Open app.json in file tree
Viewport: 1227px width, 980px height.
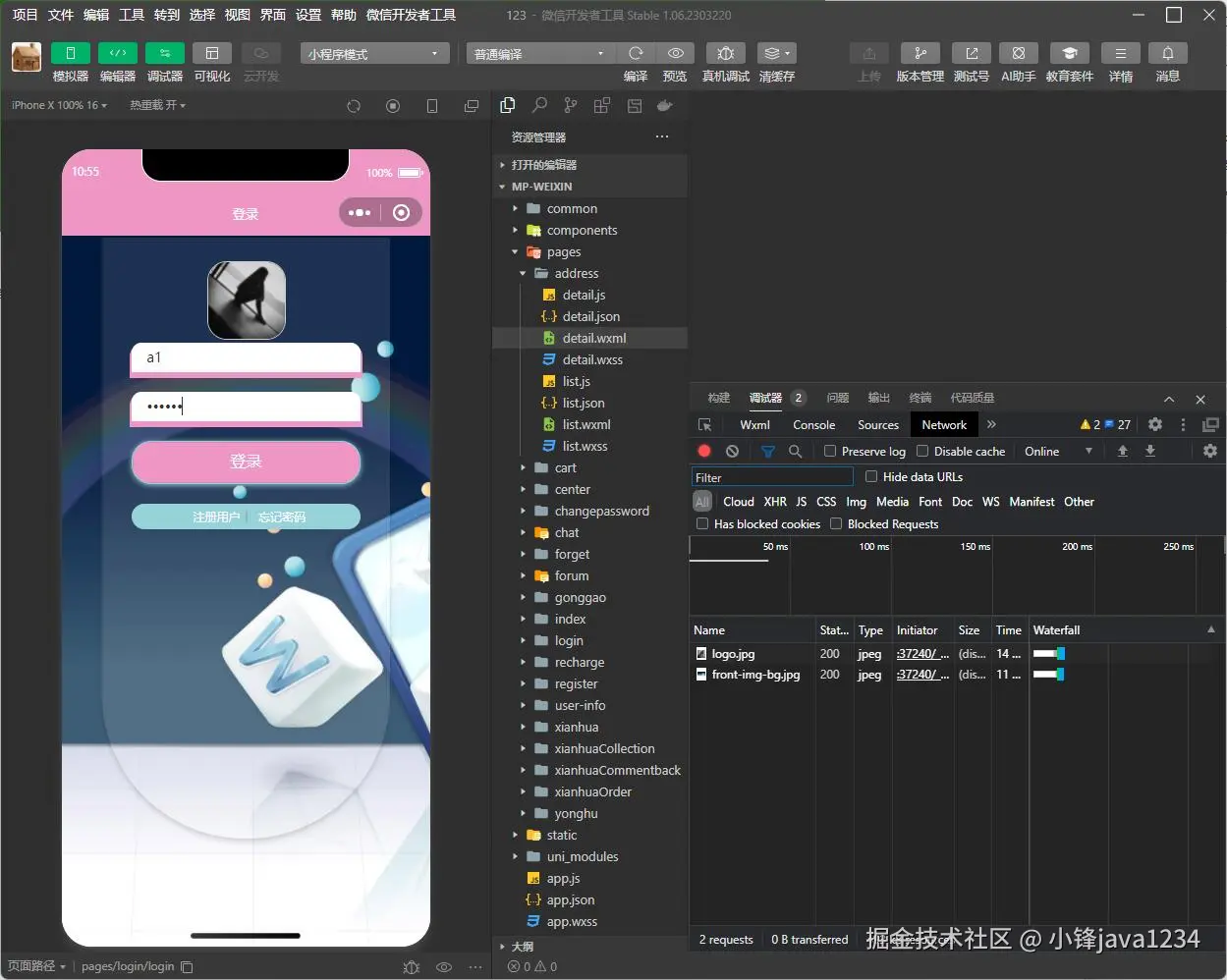[x=570, y=899]
